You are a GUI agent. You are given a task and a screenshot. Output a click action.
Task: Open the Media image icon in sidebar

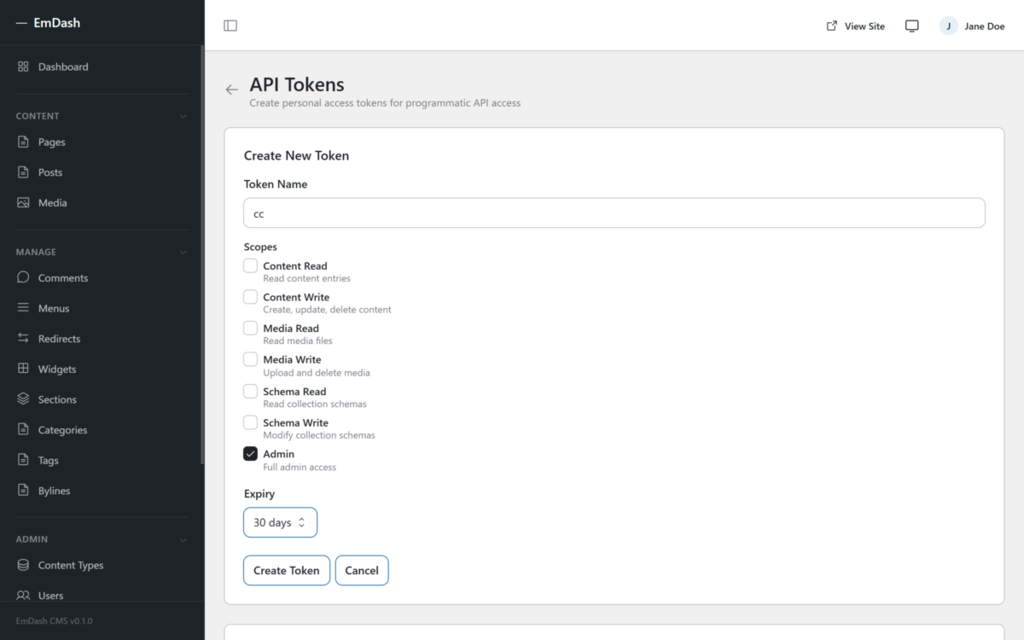pos(23,202)
